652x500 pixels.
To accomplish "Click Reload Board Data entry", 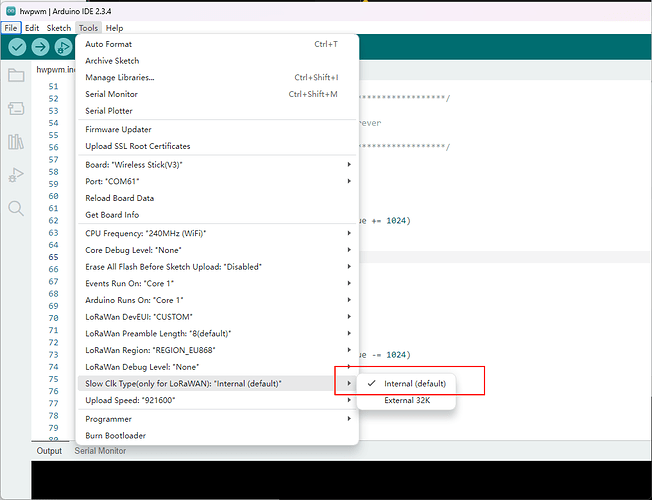I will pyautogui.click(x=217, y=198).
